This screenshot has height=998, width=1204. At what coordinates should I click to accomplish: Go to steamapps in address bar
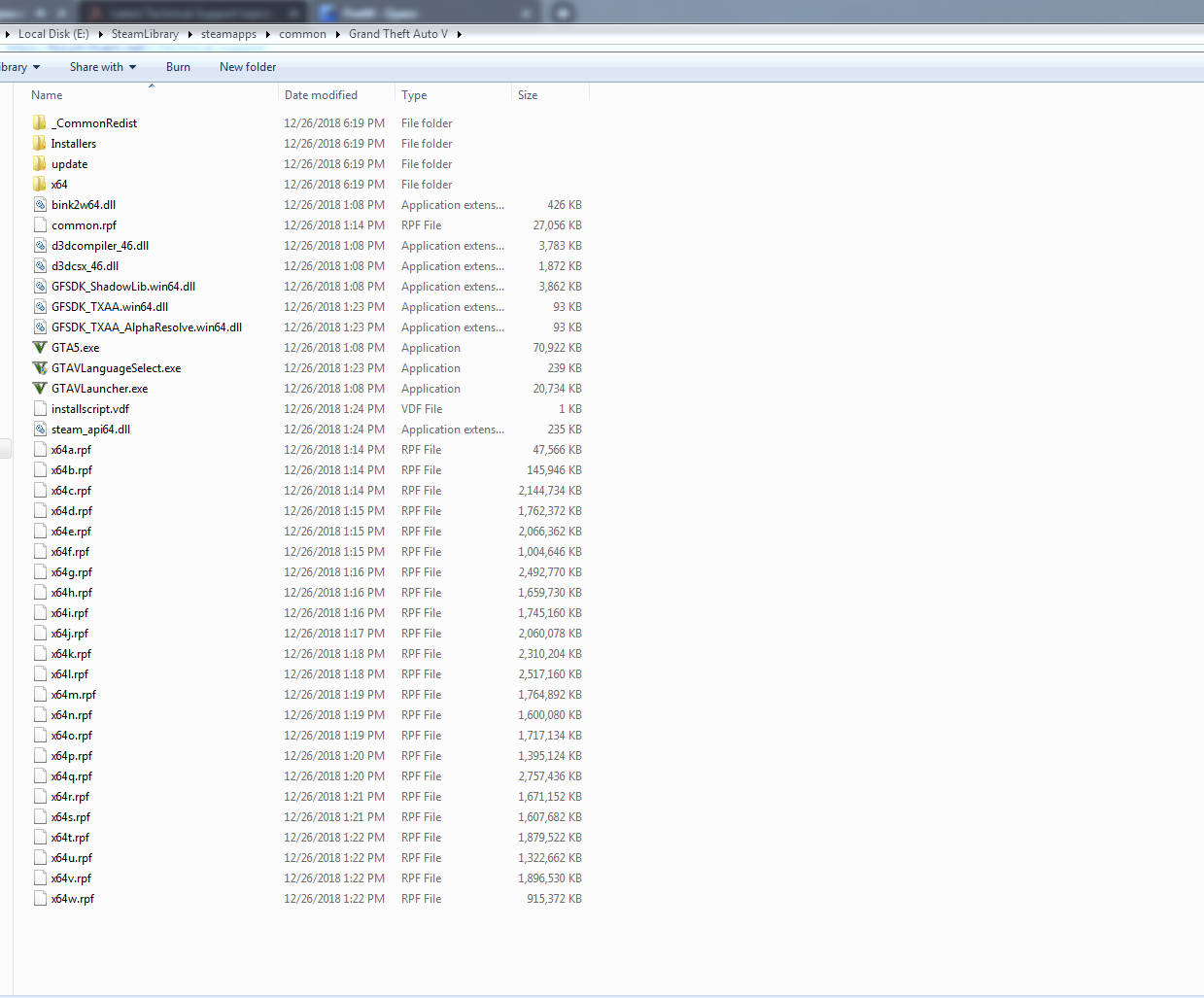tap(228, 34)
